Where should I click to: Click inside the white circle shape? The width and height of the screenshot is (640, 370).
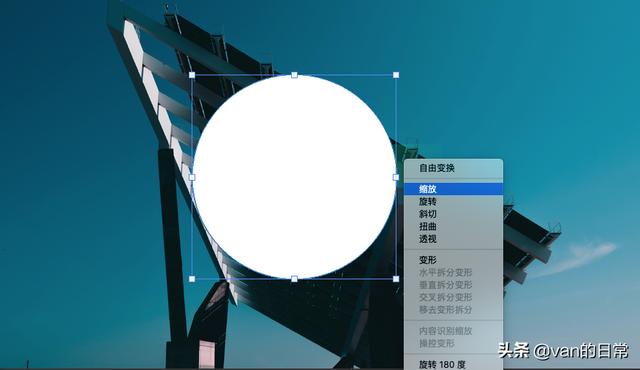coord(294,177)
